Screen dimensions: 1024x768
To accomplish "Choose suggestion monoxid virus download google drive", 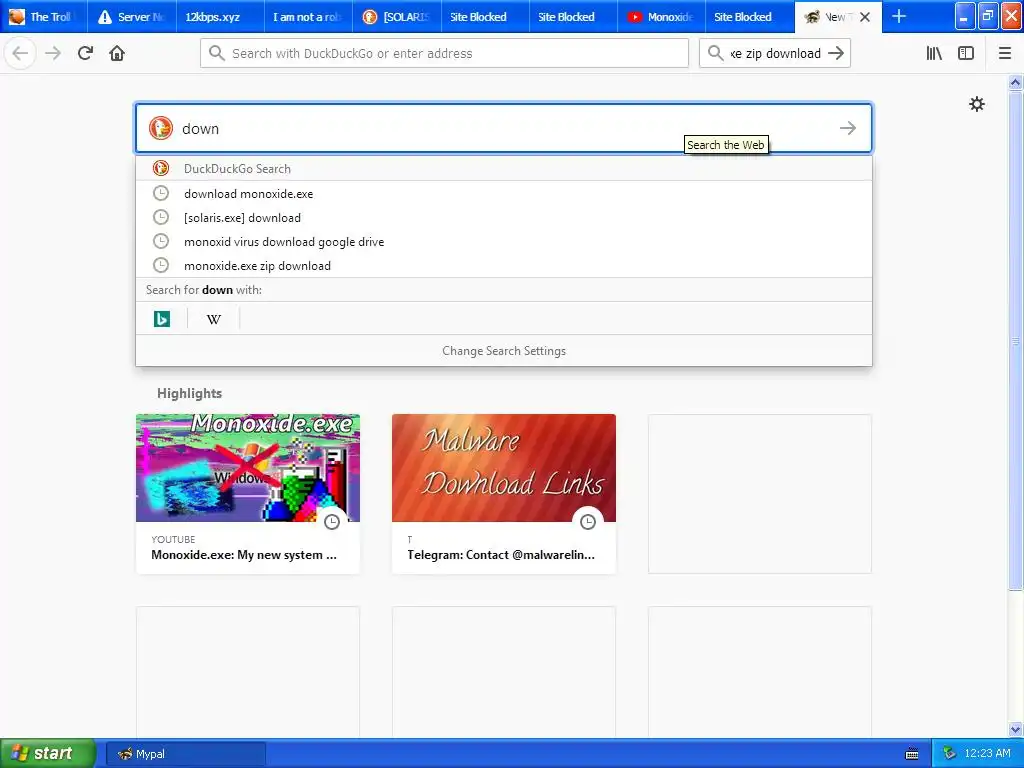I will [x=504, y=242].
